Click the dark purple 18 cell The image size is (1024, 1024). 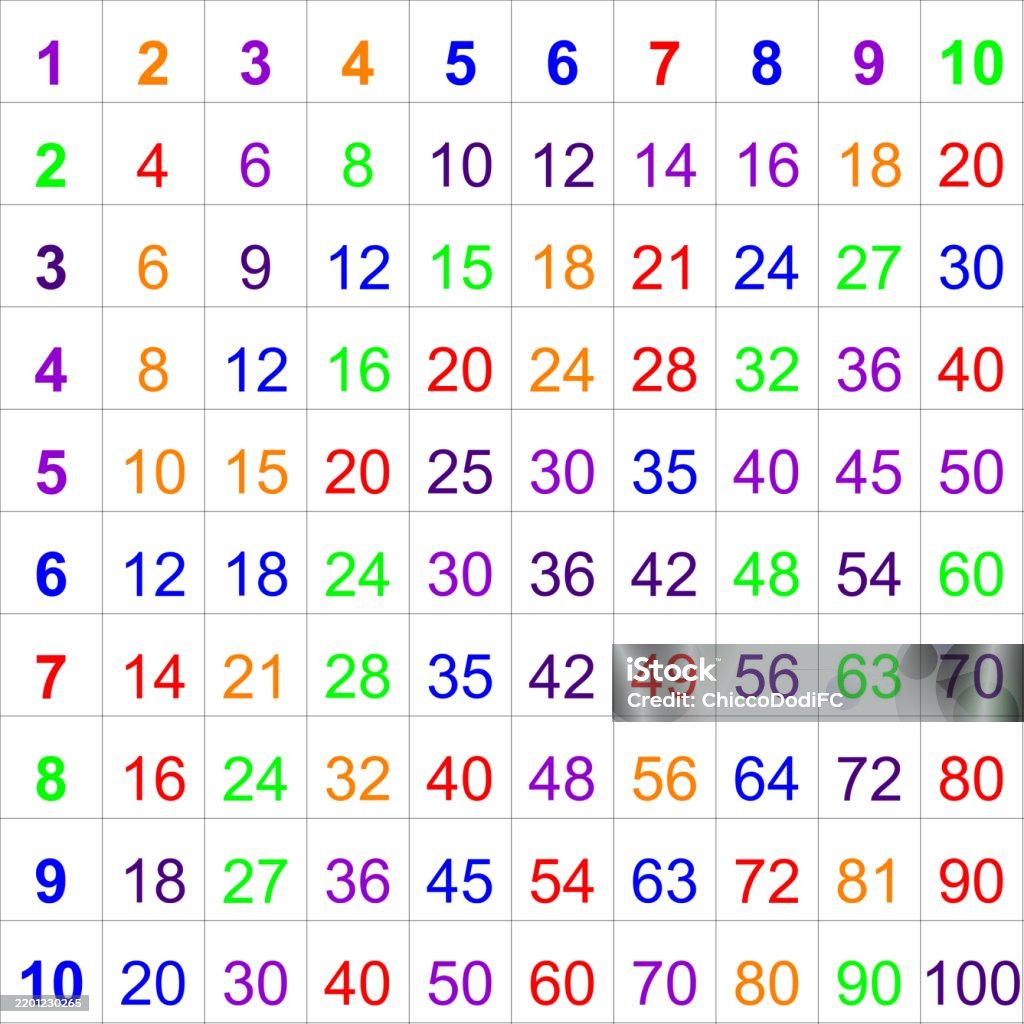(154, 881)
